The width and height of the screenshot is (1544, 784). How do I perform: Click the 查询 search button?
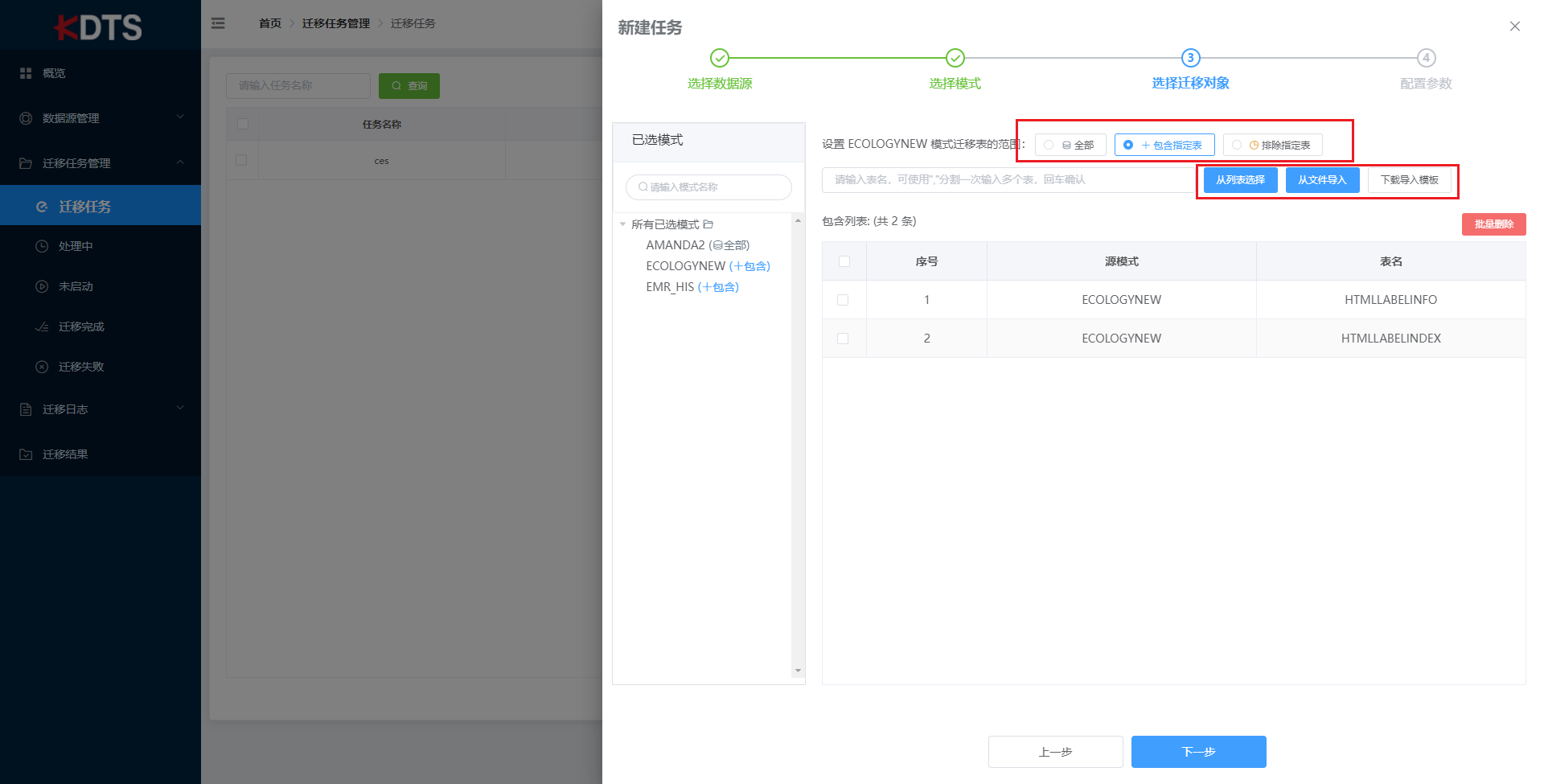pos(409,86)
